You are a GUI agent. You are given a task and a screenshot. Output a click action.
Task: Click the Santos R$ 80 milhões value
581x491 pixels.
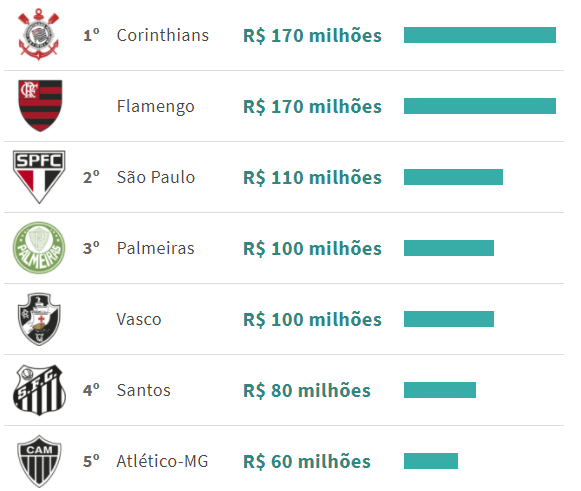(x=307, y=391)
